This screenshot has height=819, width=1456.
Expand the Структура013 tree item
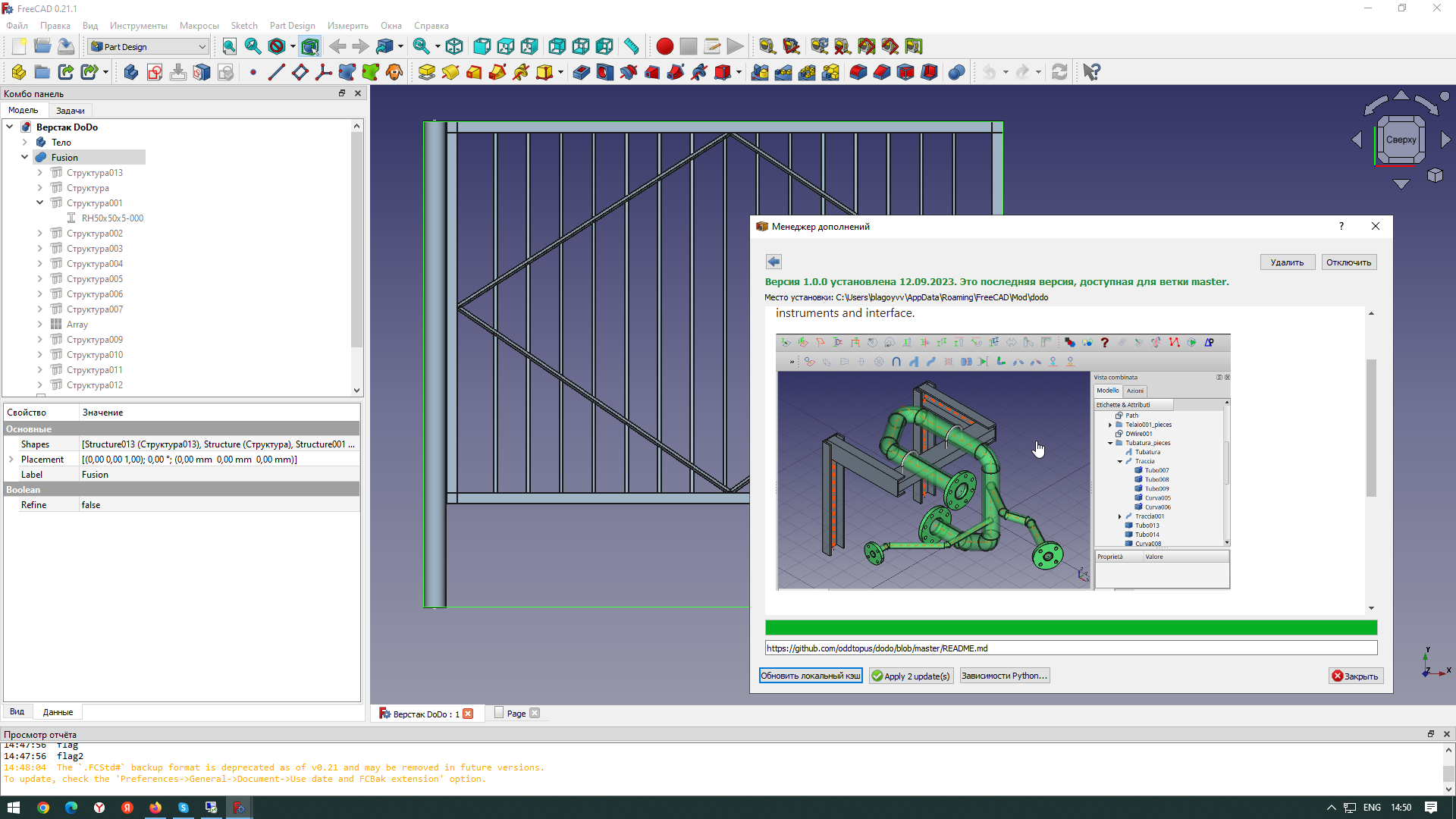(x=40, y=172)
